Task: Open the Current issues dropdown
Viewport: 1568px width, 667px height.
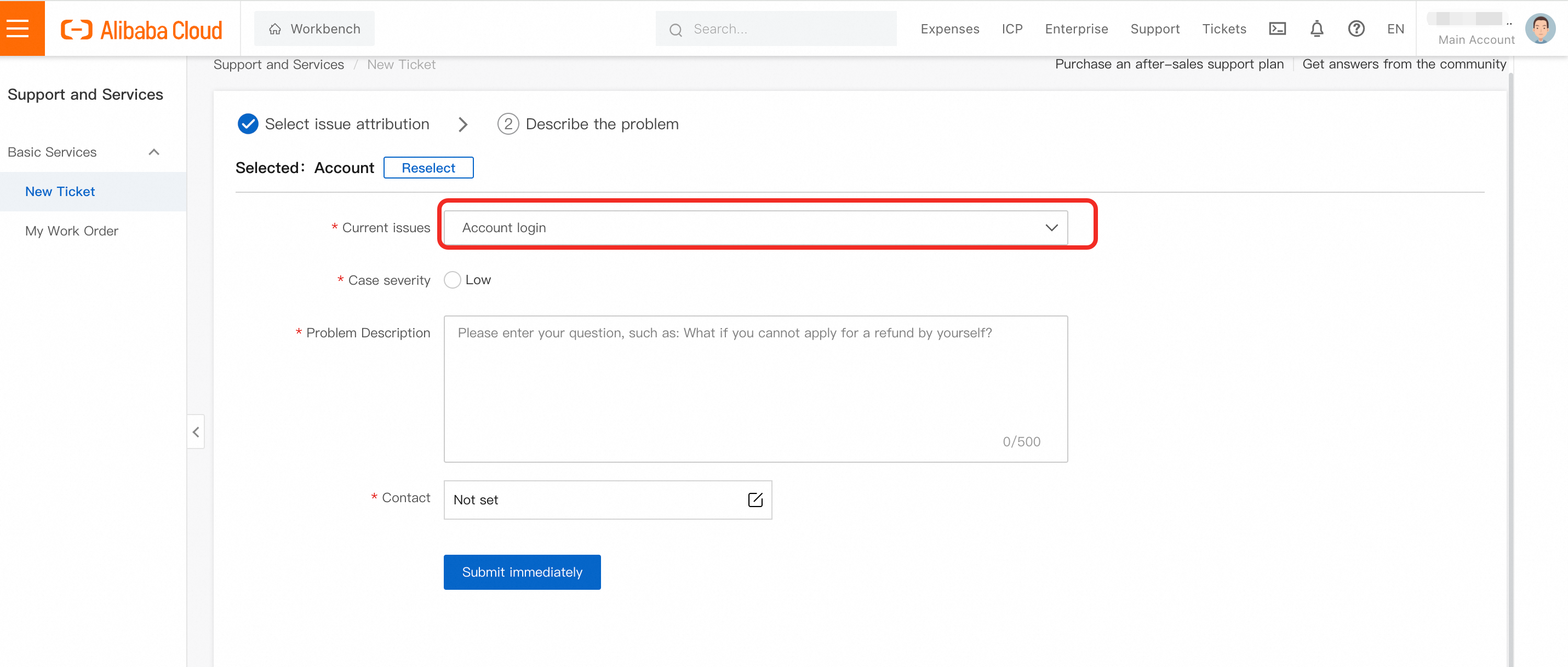Action: [x=755, y=228]
